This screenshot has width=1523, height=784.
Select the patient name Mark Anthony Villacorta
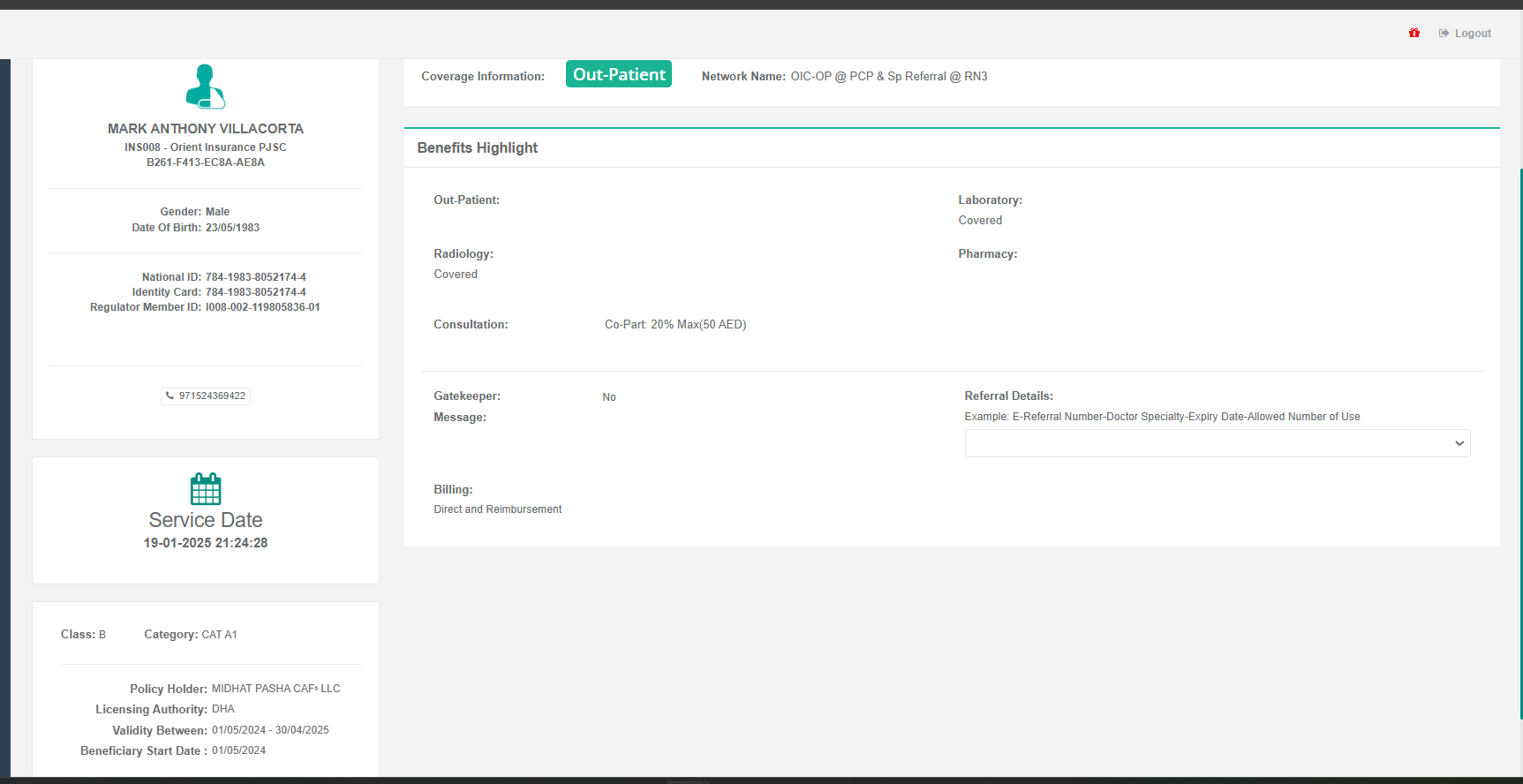205,129
